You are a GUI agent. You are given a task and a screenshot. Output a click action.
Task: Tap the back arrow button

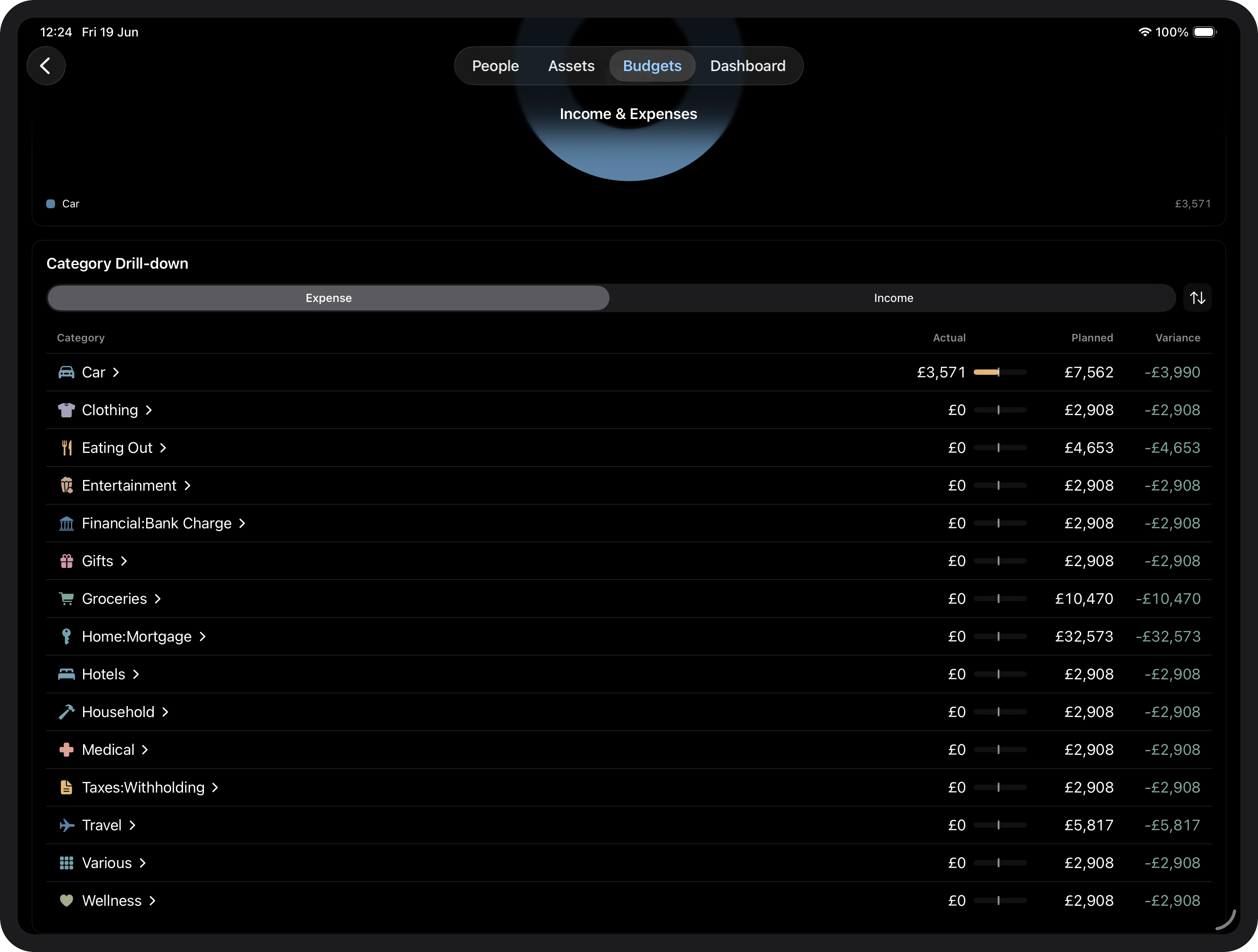pyautogui.click(x=46, y=66)
